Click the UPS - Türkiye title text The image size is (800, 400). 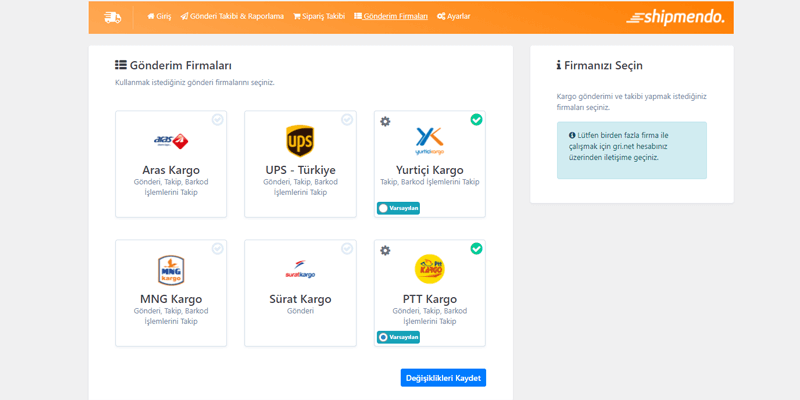[300, 170]
